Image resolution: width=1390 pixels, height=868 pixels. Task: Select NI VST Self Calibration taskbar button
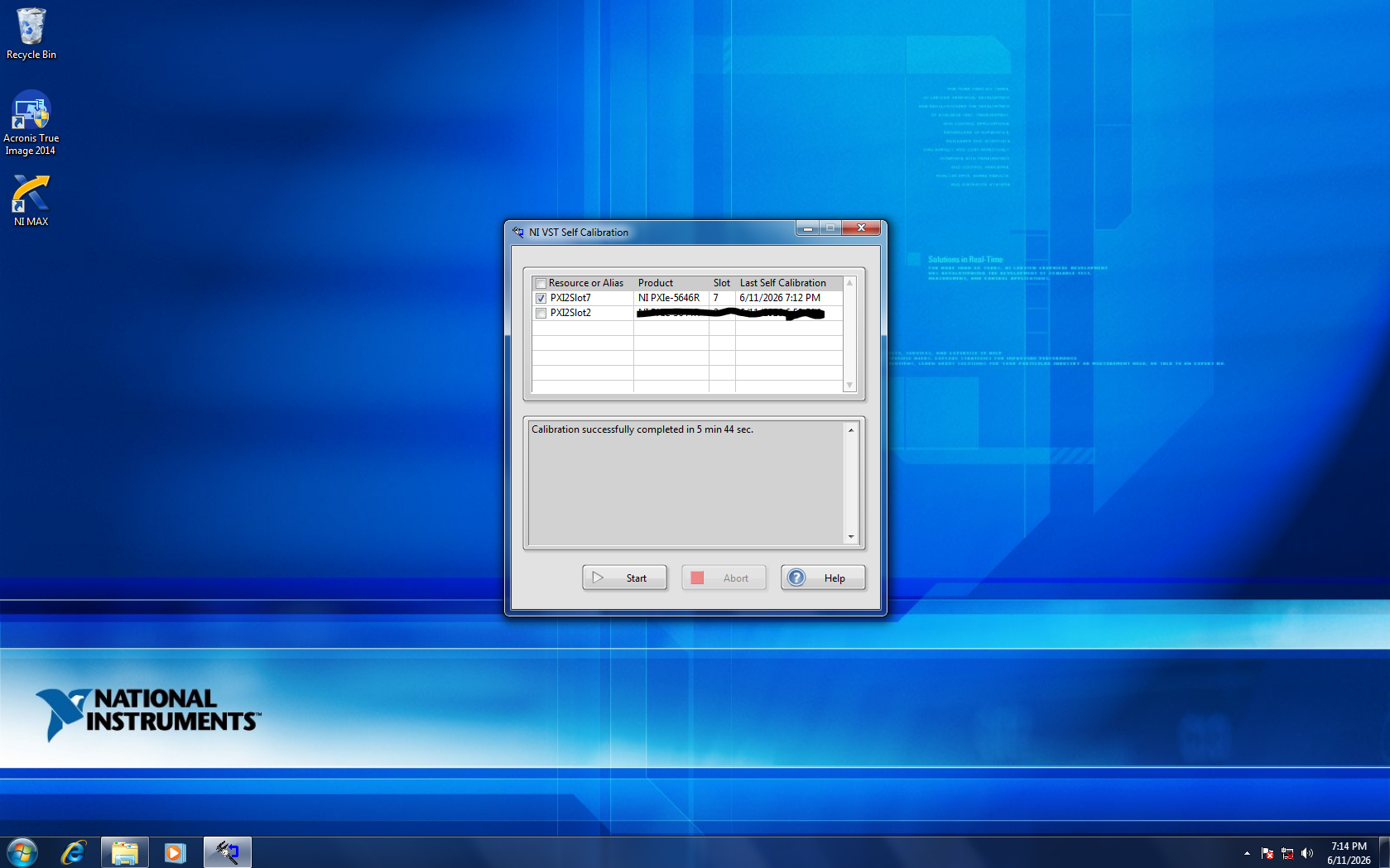pyautogui.click(x=228, y=852)
